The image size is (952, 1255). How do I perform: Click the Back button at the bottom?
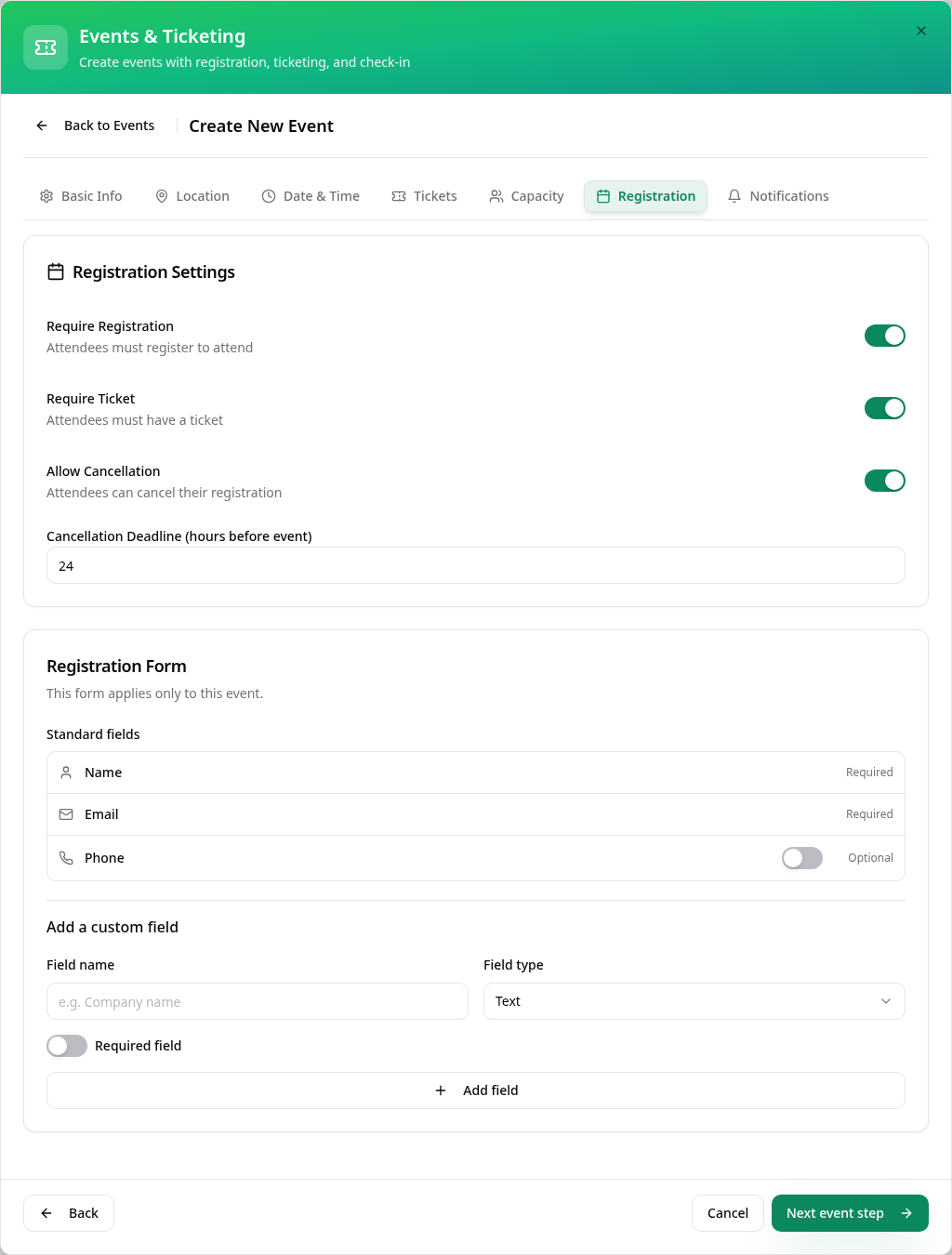69,1213
